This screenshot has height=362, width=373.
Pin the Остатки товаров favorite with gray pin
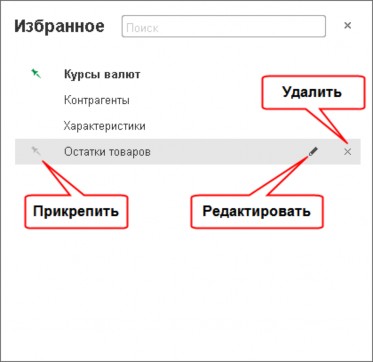[36, 151]
